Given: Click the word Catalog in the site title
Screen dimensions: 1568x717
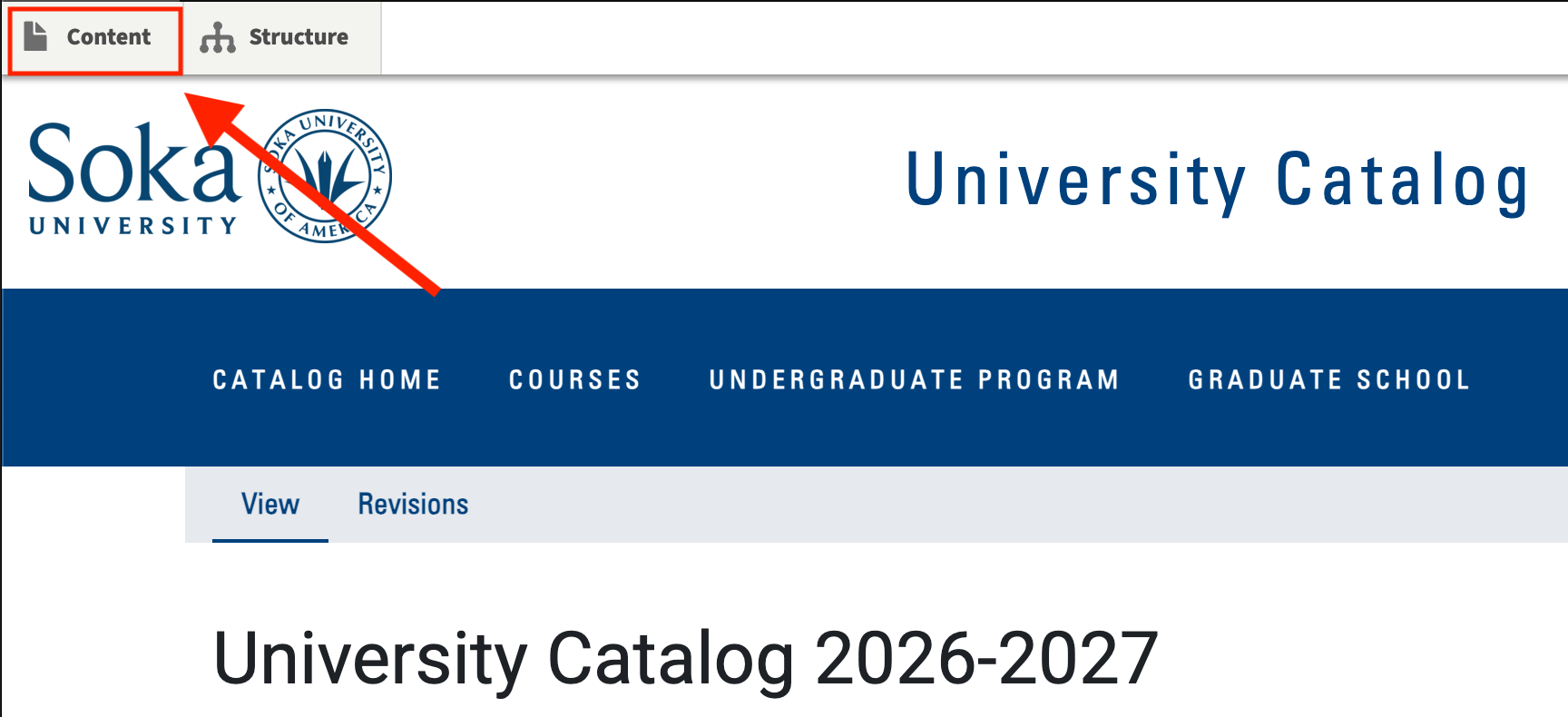Looking at the screenshot, I should click(x=1402, y=181).
